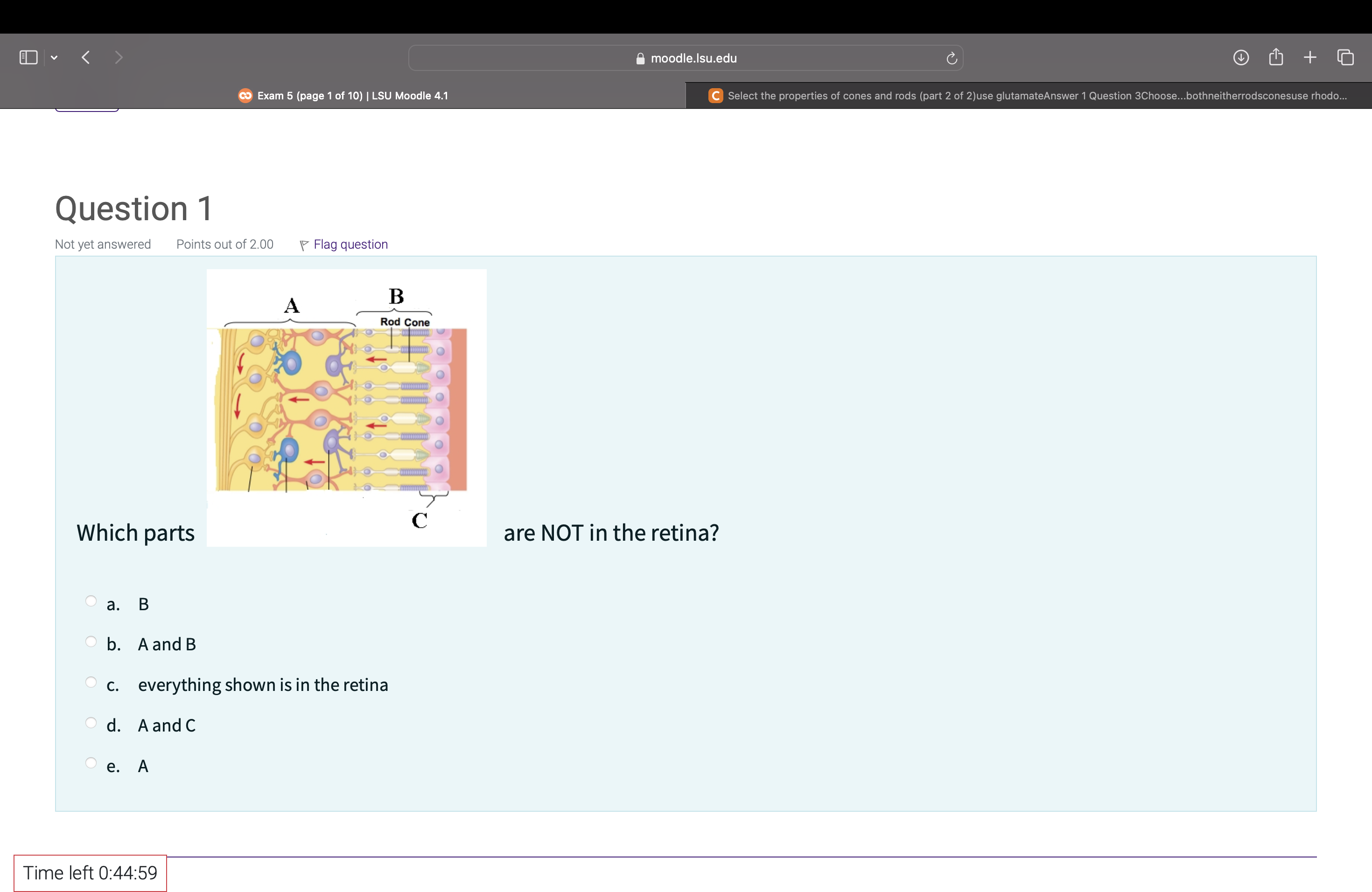Image resolution: width=1372 pixels, height=892 pixels.
Task: Select the 'A and B' answer
Action: point(91,641)
